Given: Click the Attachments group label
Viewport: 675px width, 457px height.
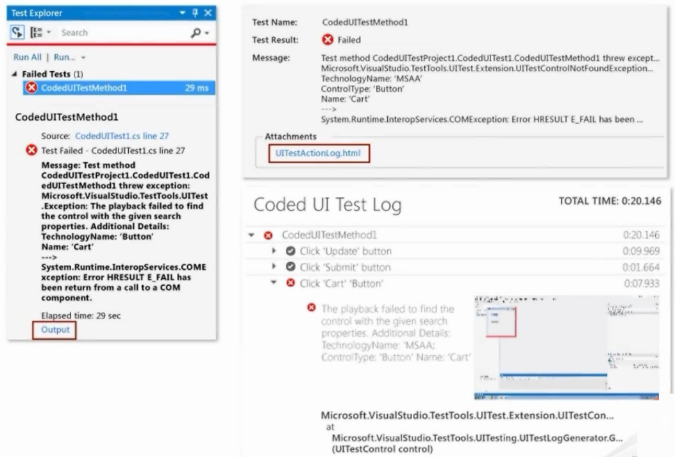Looking at the screenshot, I should tap(291, 136).
